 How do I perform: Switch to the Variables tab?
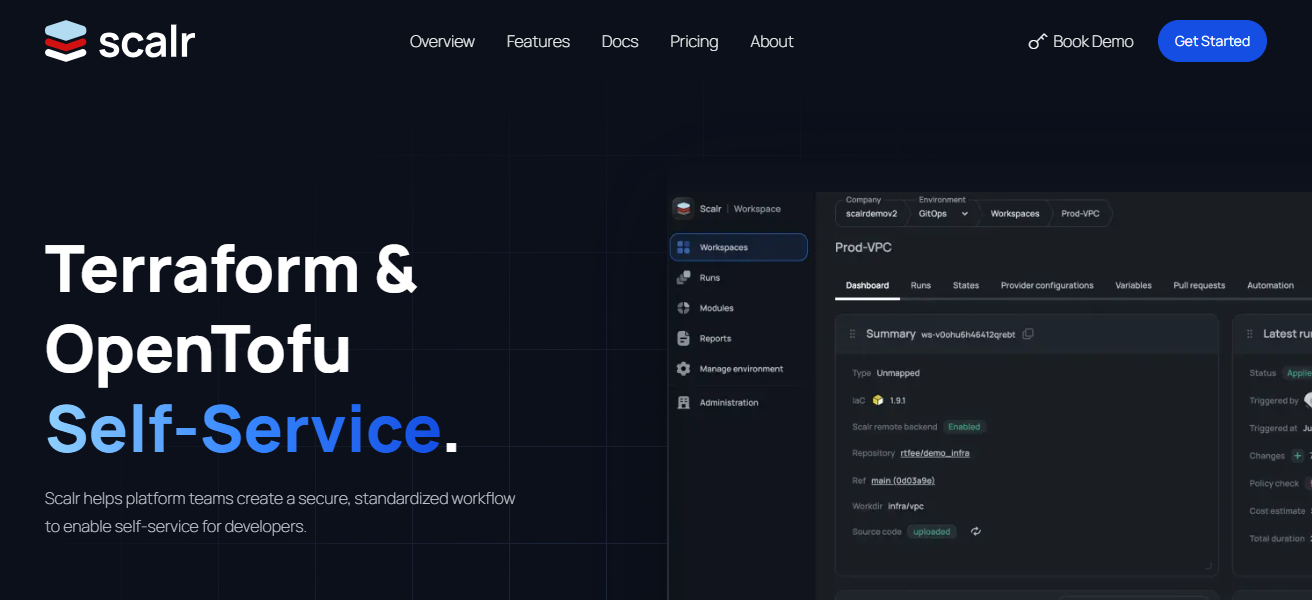(1133, 286)
